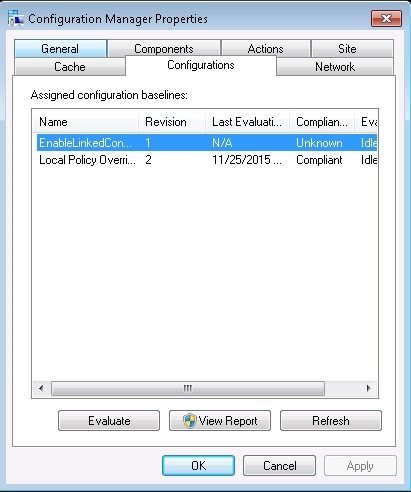Sort by the Revision column header

(x=172, y=122)
